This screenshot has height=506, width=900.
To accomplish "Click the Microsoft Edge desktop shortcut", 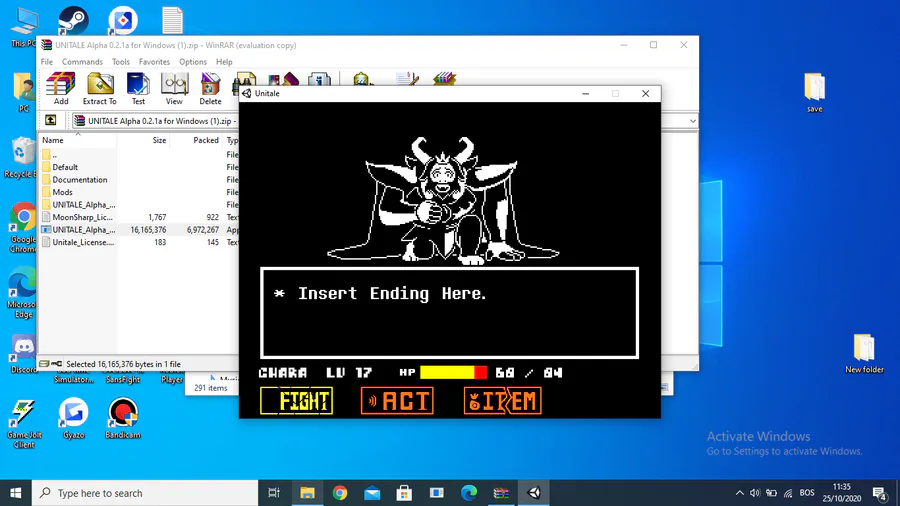I will coord(23,293).
